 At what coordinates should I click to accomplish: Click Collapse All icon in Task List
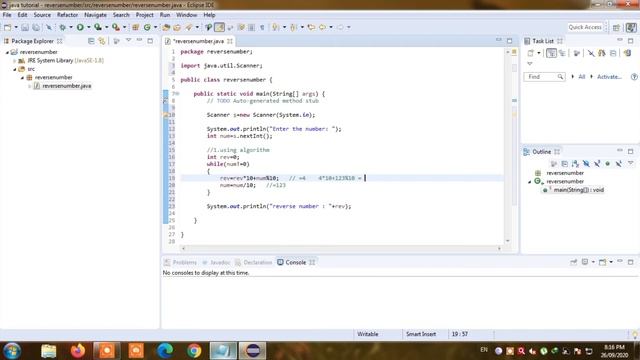(x=613, y=53)
